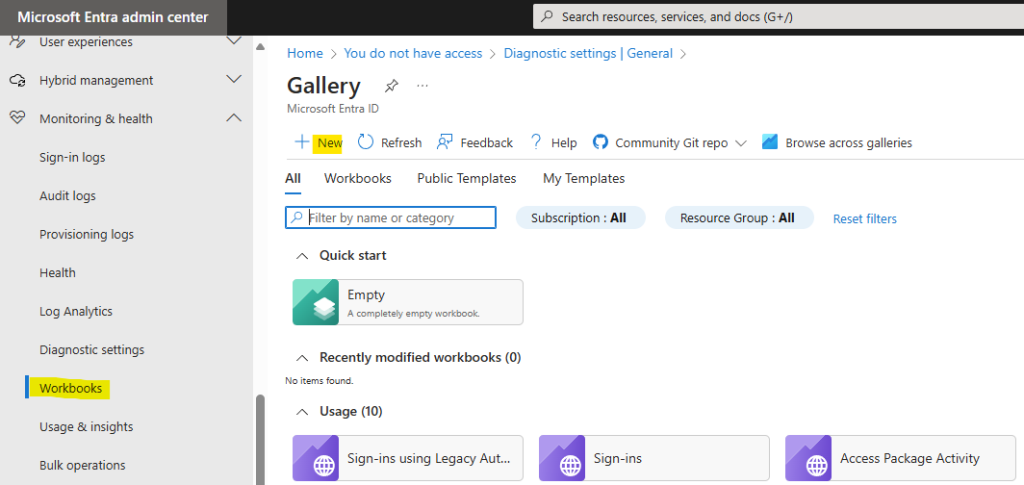Switch to My Templates tab

click(x=584, y=178)
